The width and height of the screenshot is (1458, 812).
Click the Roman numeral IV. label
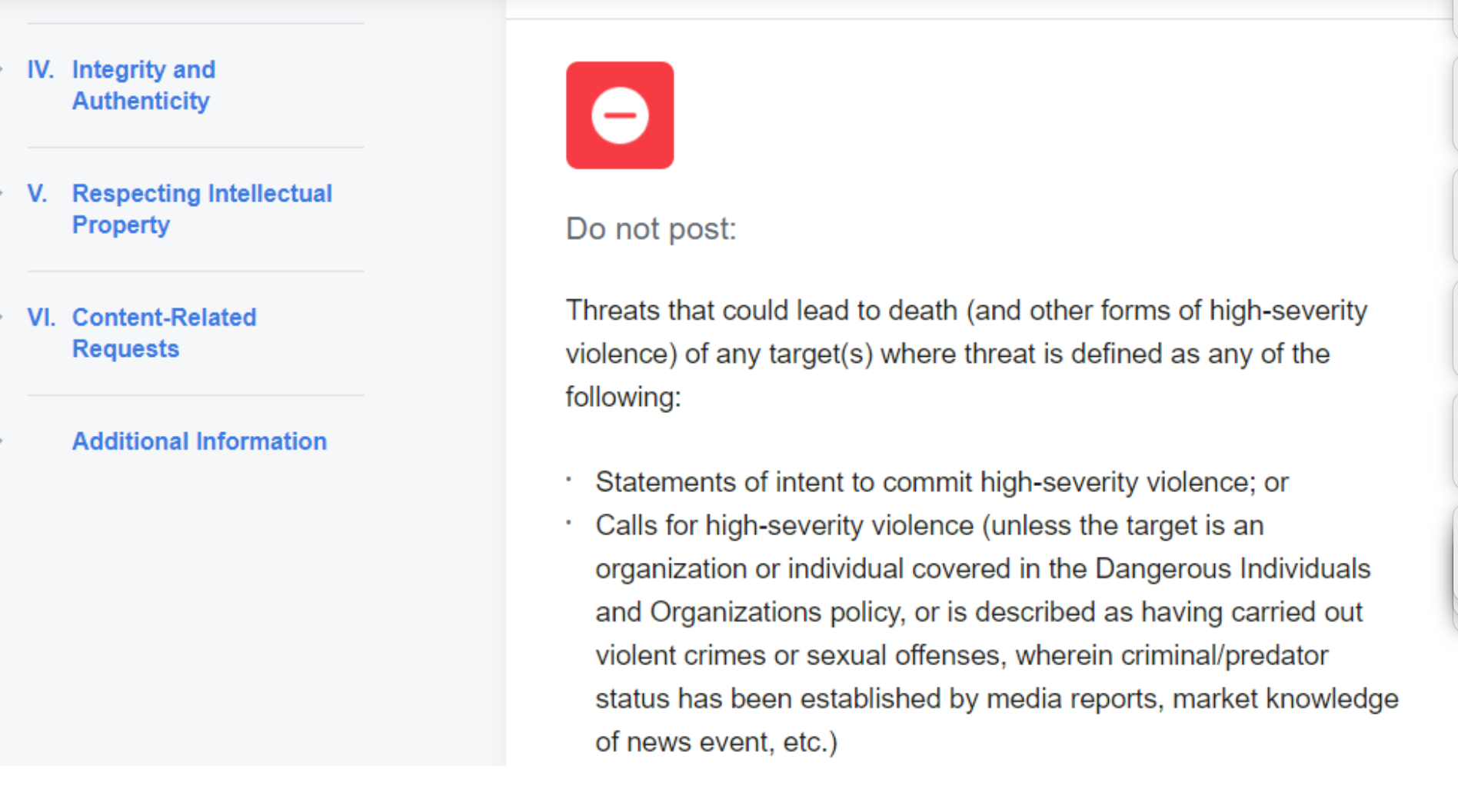click(x=41, y=70)
